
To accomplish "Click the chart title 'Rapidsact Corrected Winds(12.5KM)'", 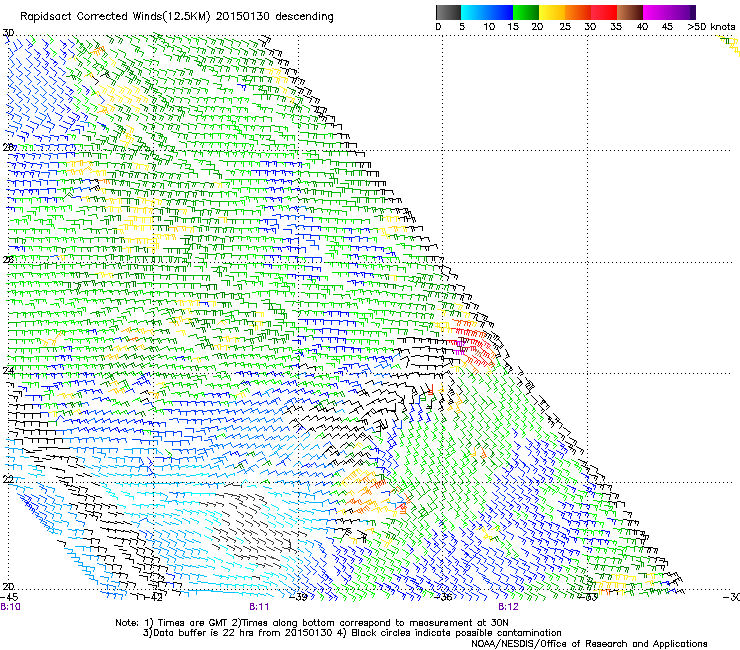I will tap(115, 17).
